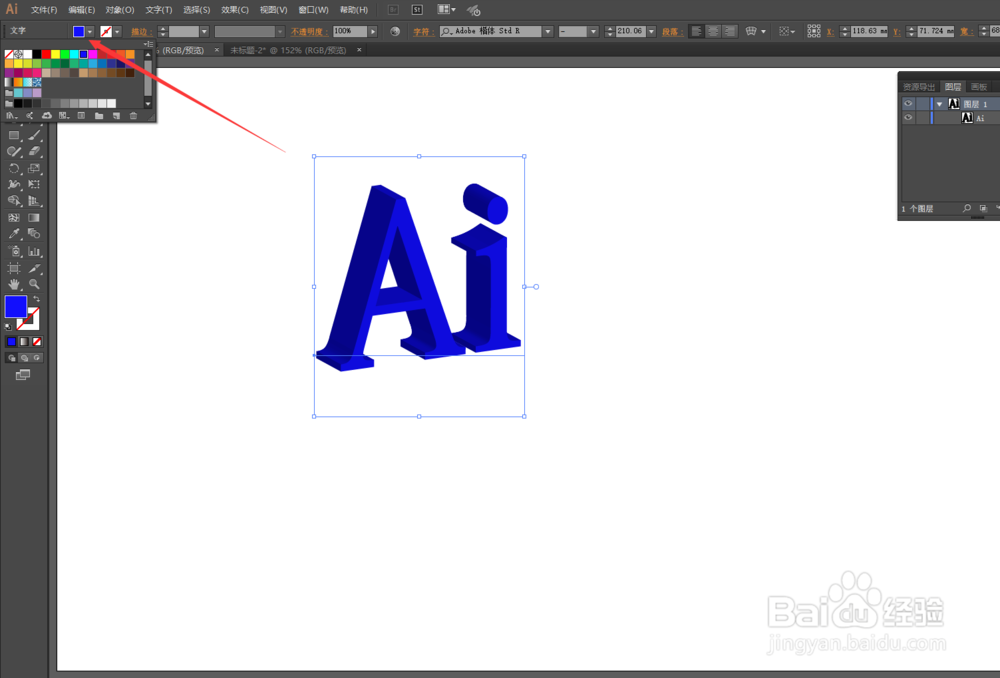This screenshot has width=1000, height=678.
Task: Select the Eyedropper tool
Action: click(14, 234)
